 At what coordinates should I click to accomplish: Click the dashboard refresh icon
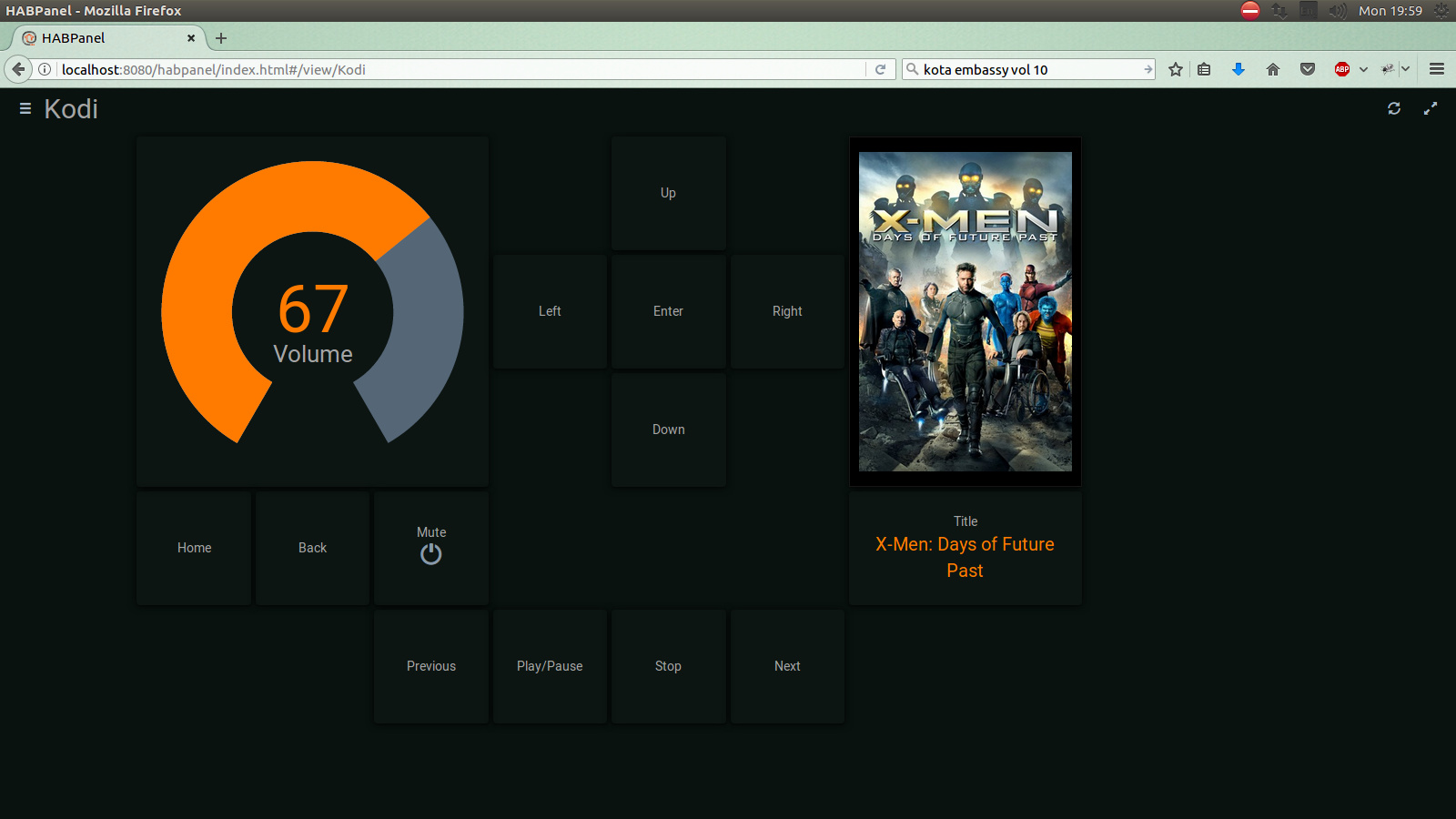(1393, 108)
